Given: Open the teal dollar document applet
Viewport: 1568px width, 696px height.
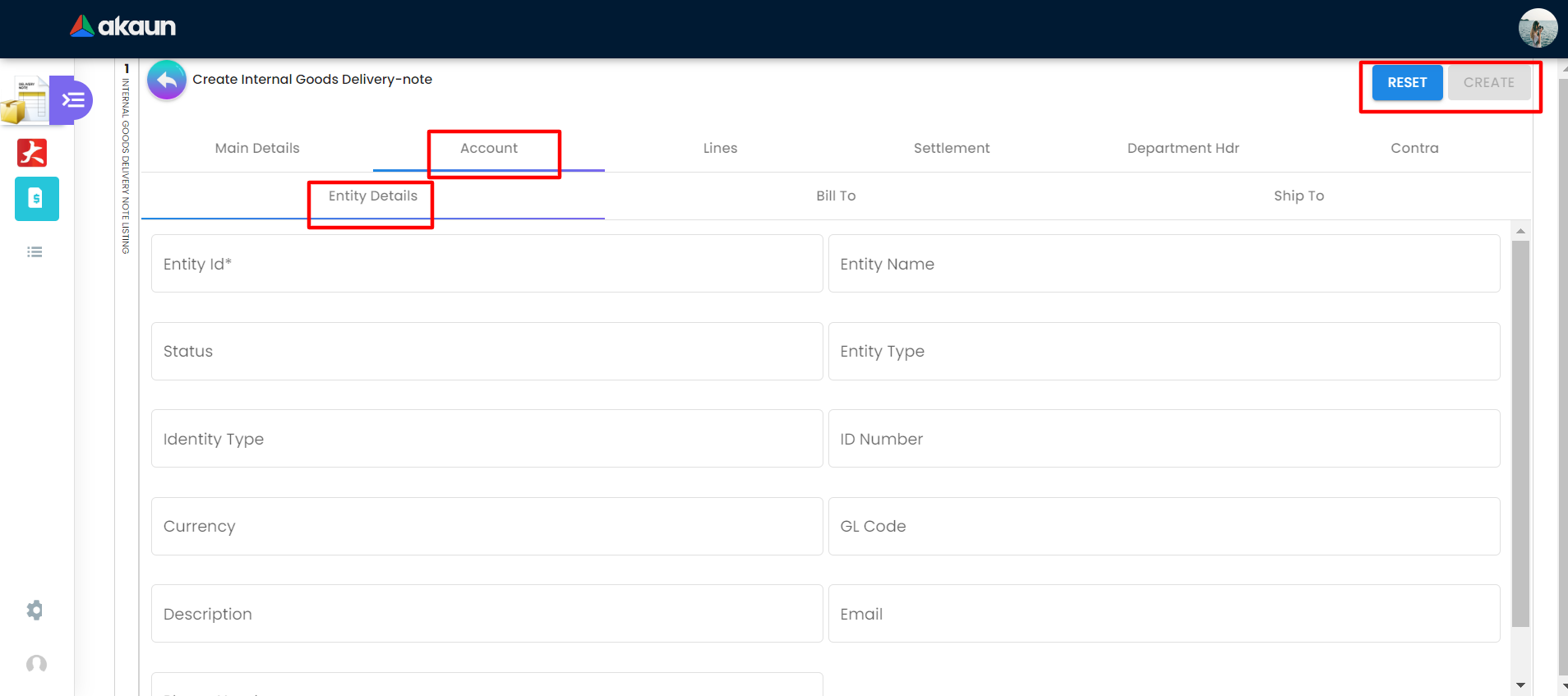Looking at the screenshot, I should coord(36,199).
